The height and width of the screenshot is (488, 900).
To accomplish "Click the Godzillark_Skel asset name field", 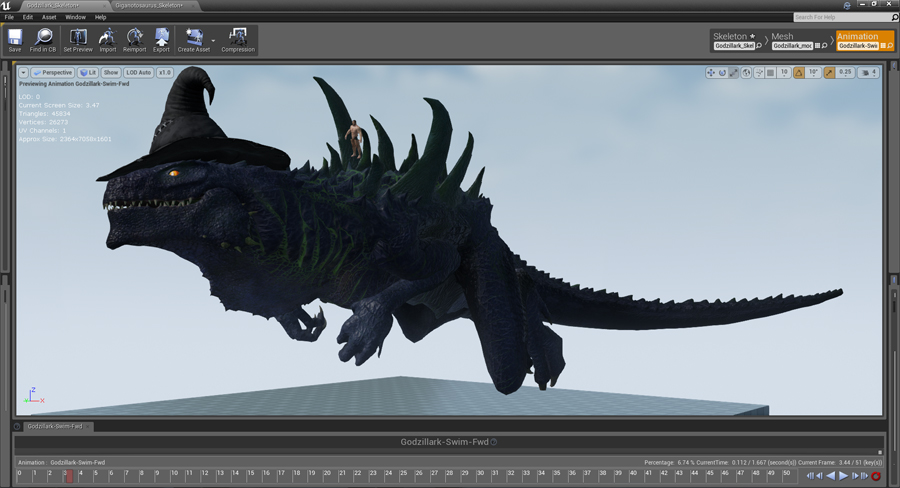I will tap(734, 46).
